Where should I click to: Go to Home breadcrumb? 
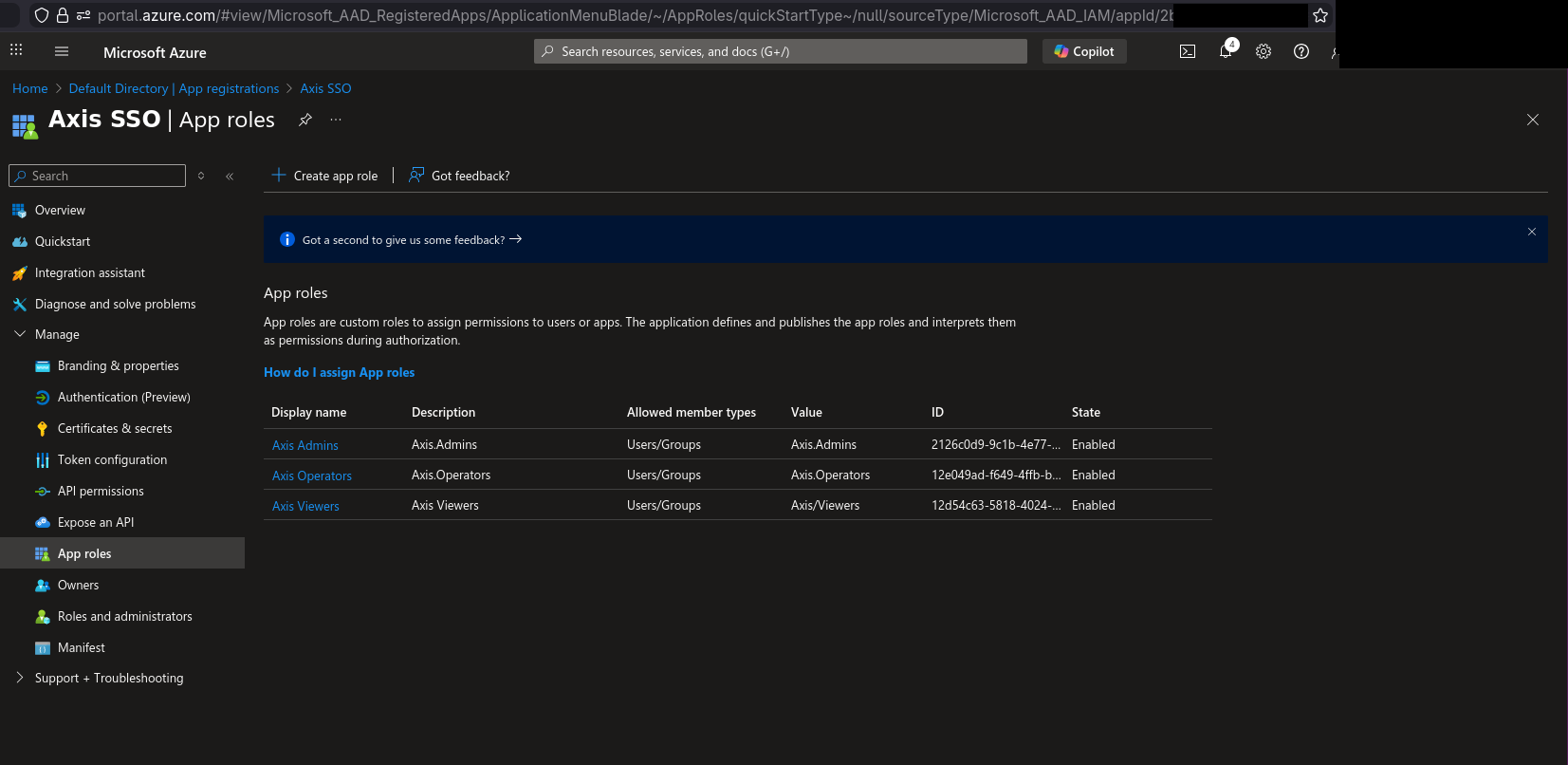tap(30, 88)
